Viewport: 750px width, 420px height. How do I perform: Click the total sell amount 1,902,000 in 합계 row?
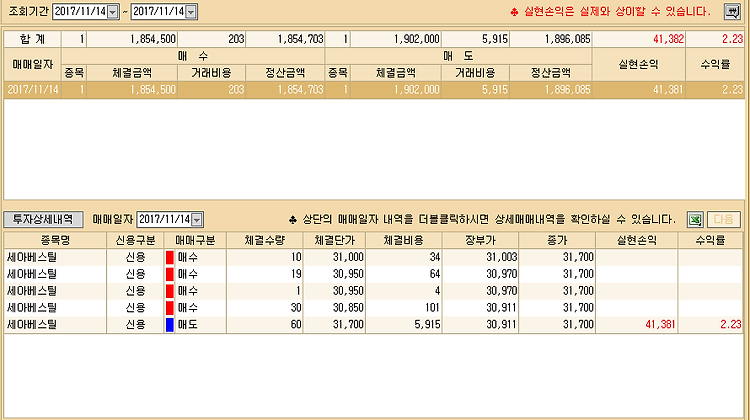tap(417, 39)
